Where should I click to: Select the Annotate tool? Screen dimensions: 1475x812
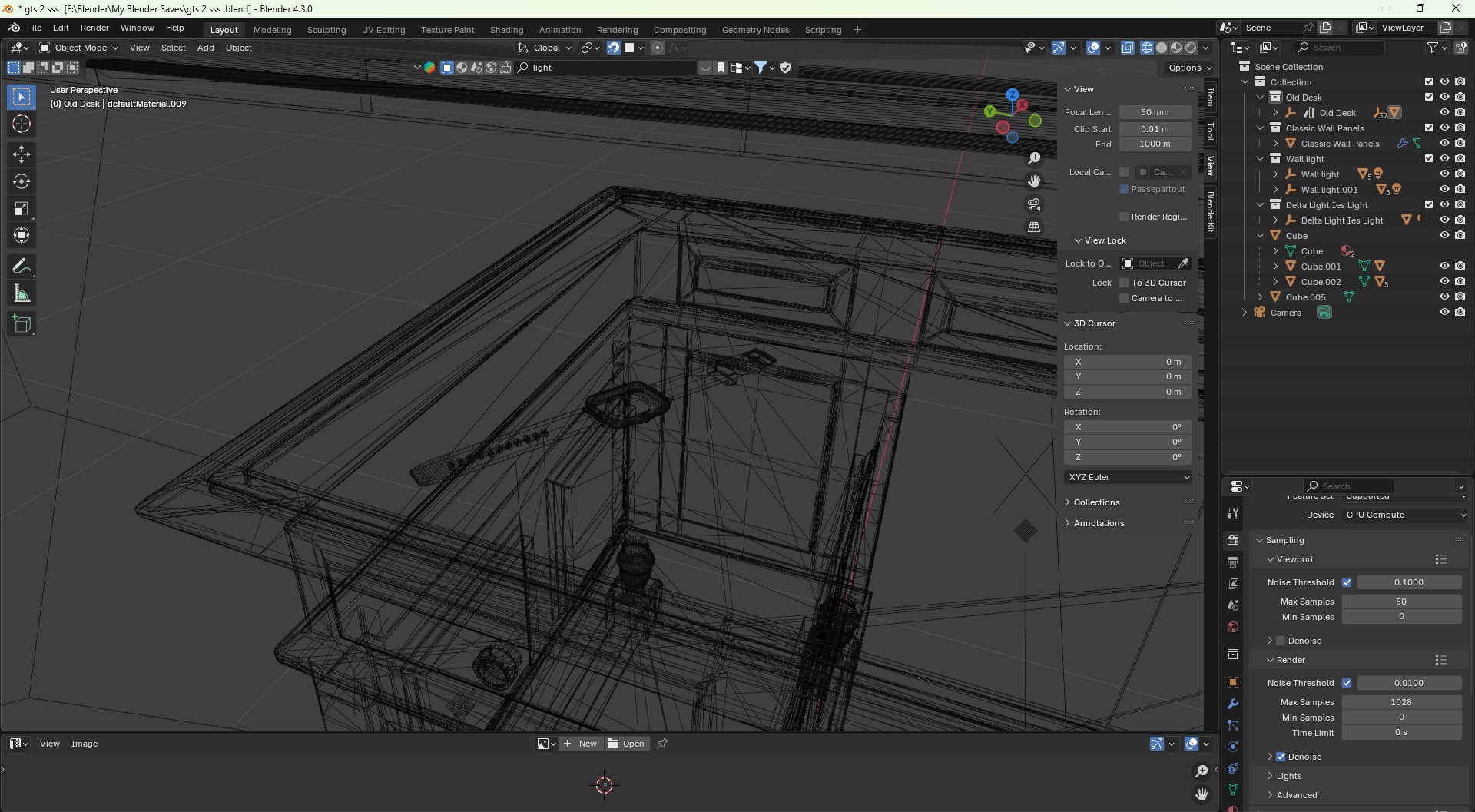click(x=22, y=267)
